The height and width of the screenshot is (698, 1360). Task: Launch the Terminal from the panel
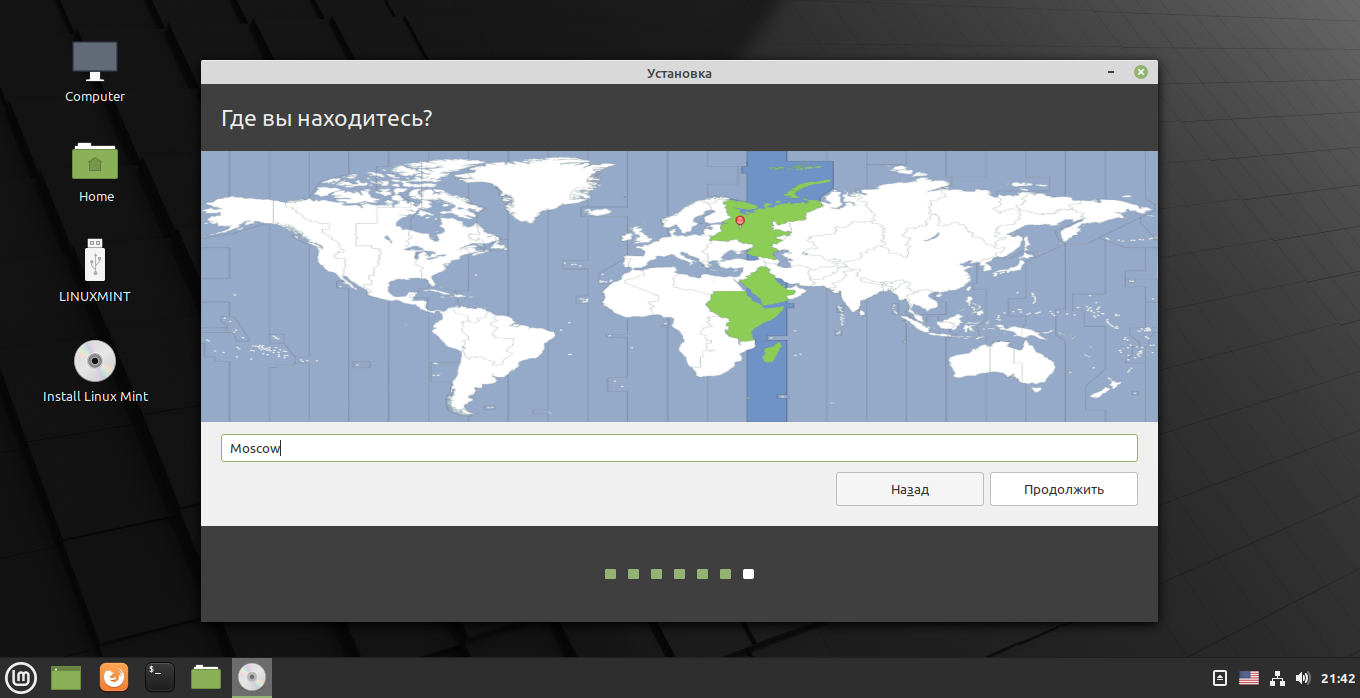(160, 677)
